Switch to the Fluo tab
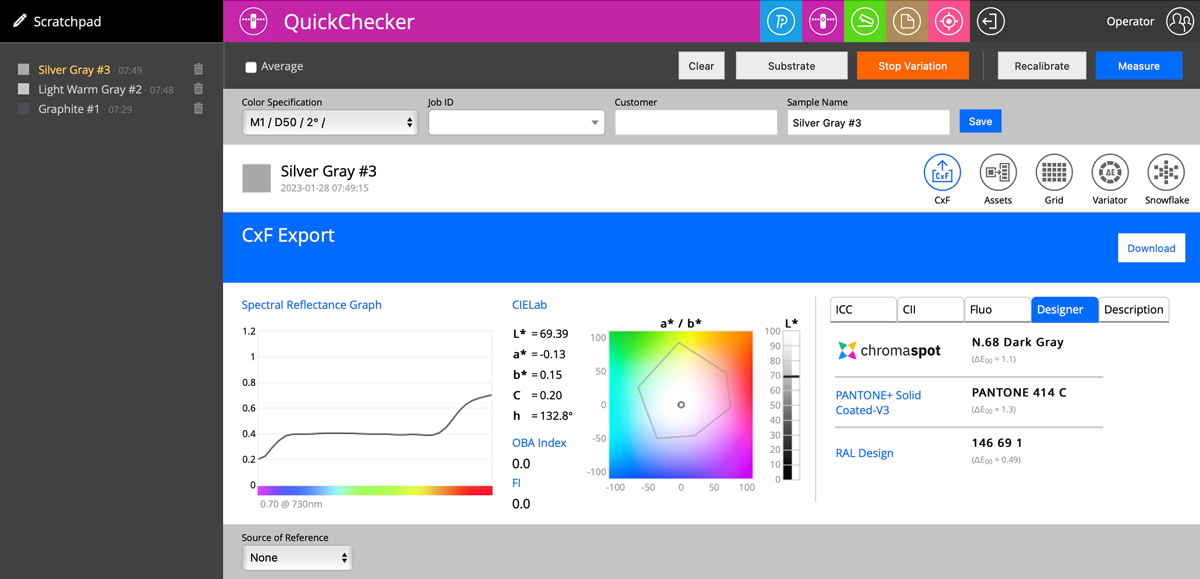This screenshot has width=1200, height=579. click(997, 309)
